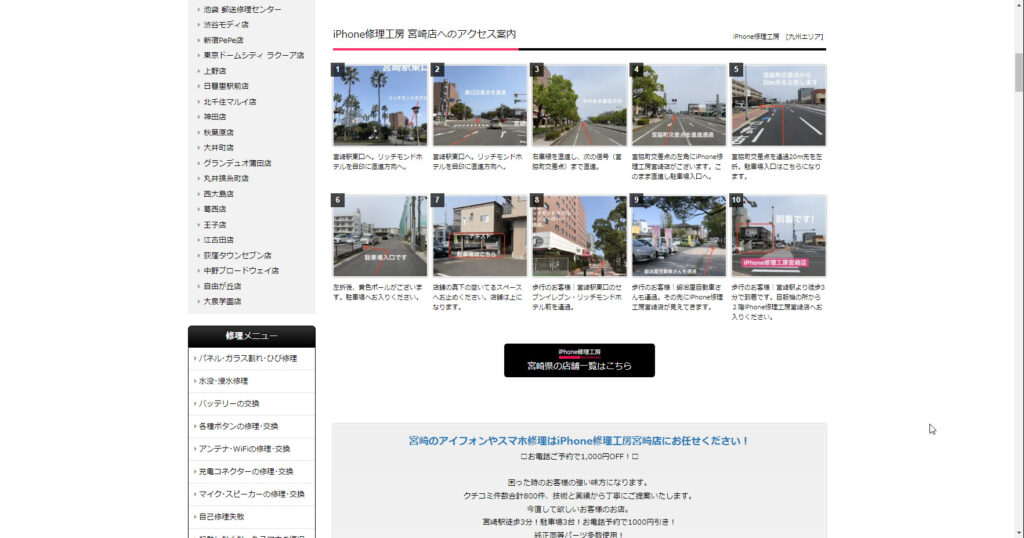Viewport: 1024px width, 538px height.
Task: Select 水没・浸水修理 in repair menu
Action: coord(251,381)
